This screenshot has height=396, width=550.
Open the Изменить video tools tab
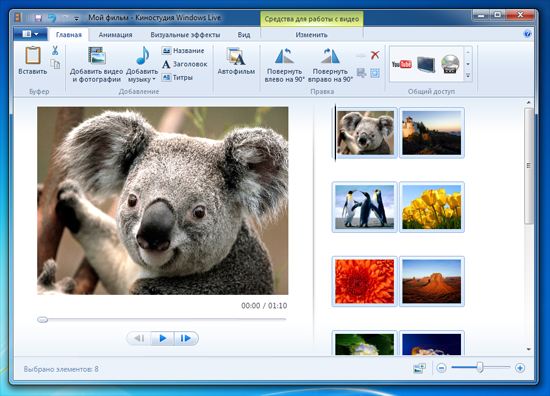(x=311, y=35)
